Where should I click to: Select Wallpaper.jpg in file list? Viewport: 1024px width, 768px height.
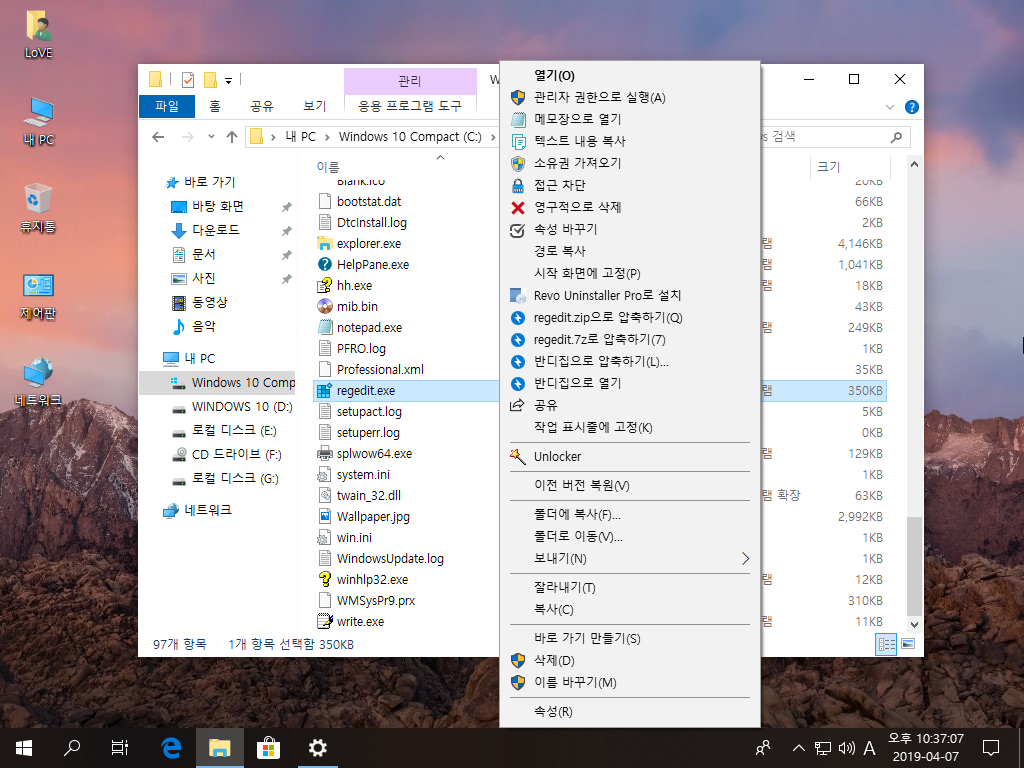pos(373,517)
